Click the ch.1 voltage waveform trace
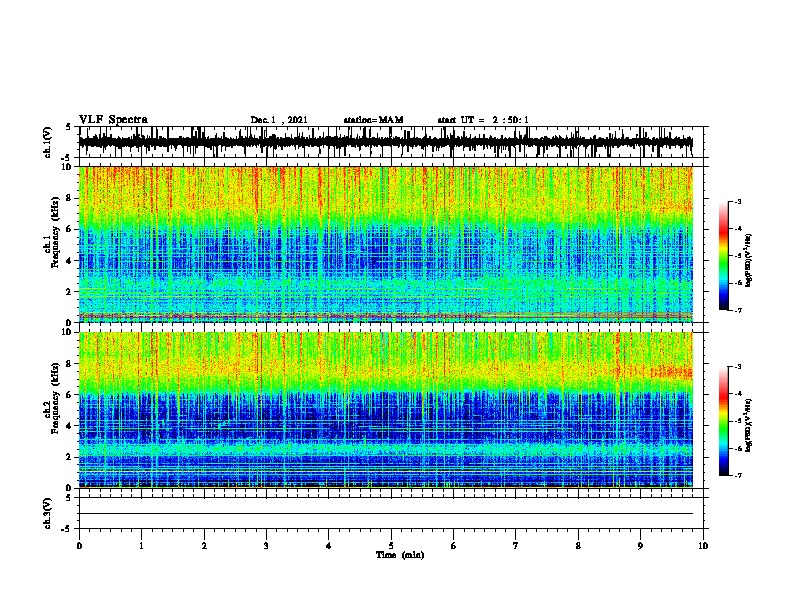 click(386, 143)
